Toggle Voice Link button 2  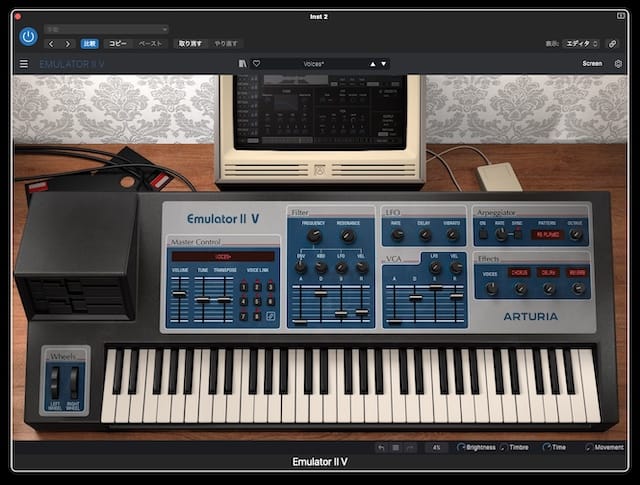(257, 287)
